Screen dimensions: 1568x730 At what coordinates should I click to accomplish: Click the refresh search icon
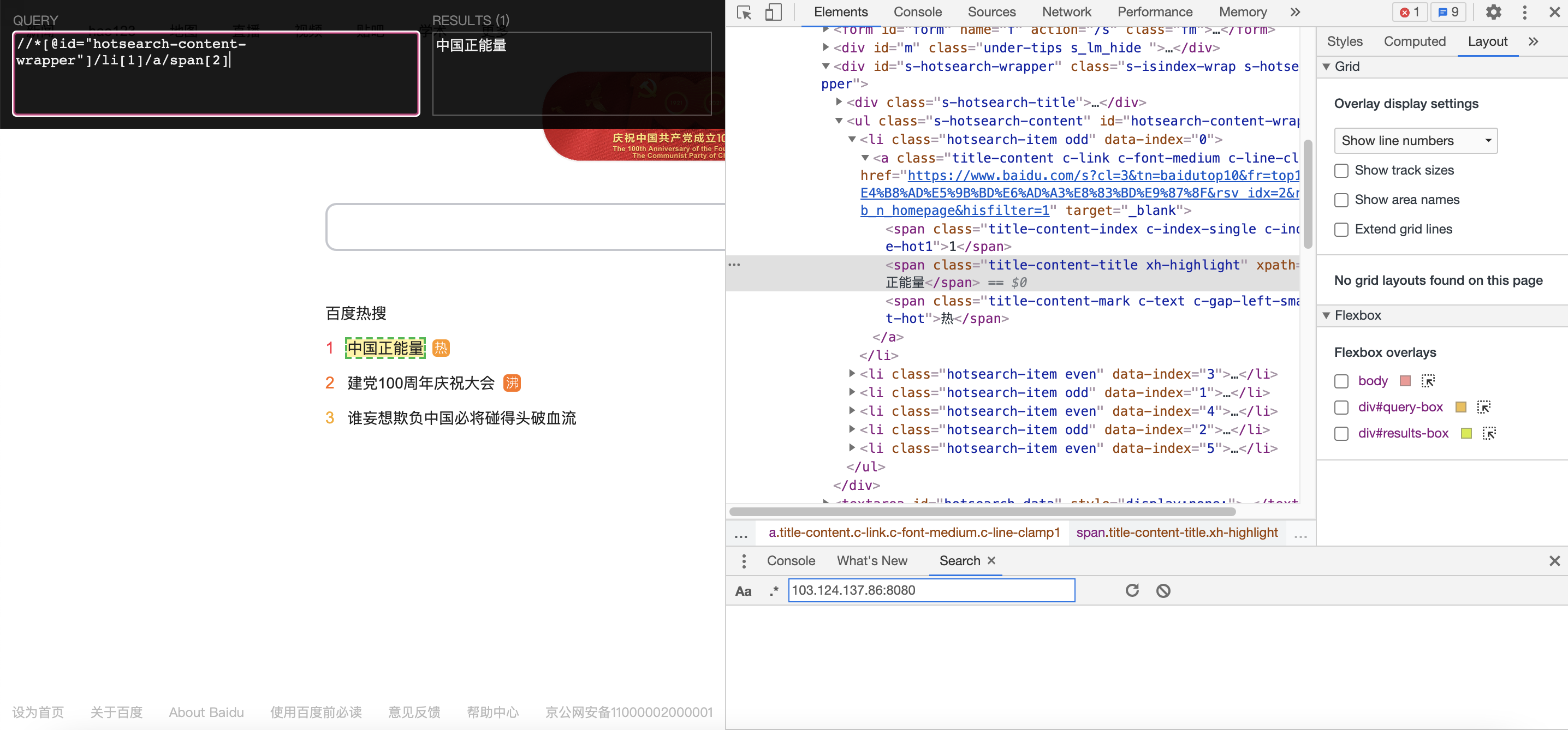(x=1132, y=591)
